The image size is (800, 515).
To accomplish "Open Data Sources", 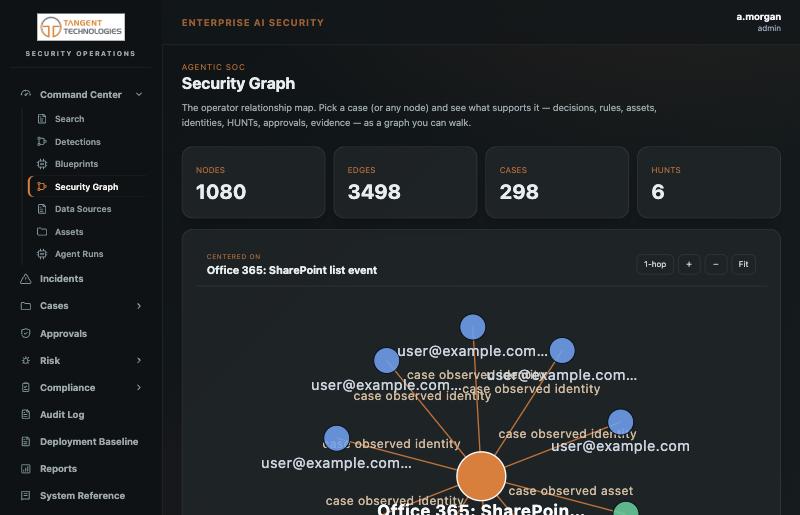I will (83, 209).
